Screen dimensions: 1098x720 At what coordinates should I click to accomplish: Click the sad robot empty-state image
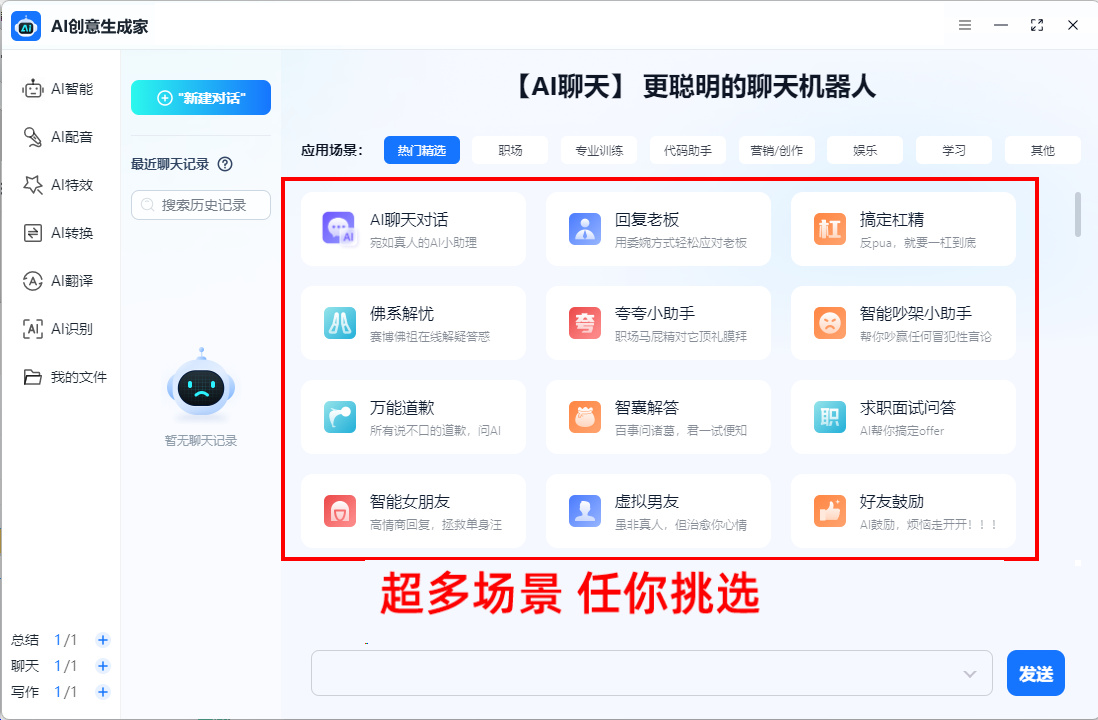pyautogui.click(x=201, y=385)
